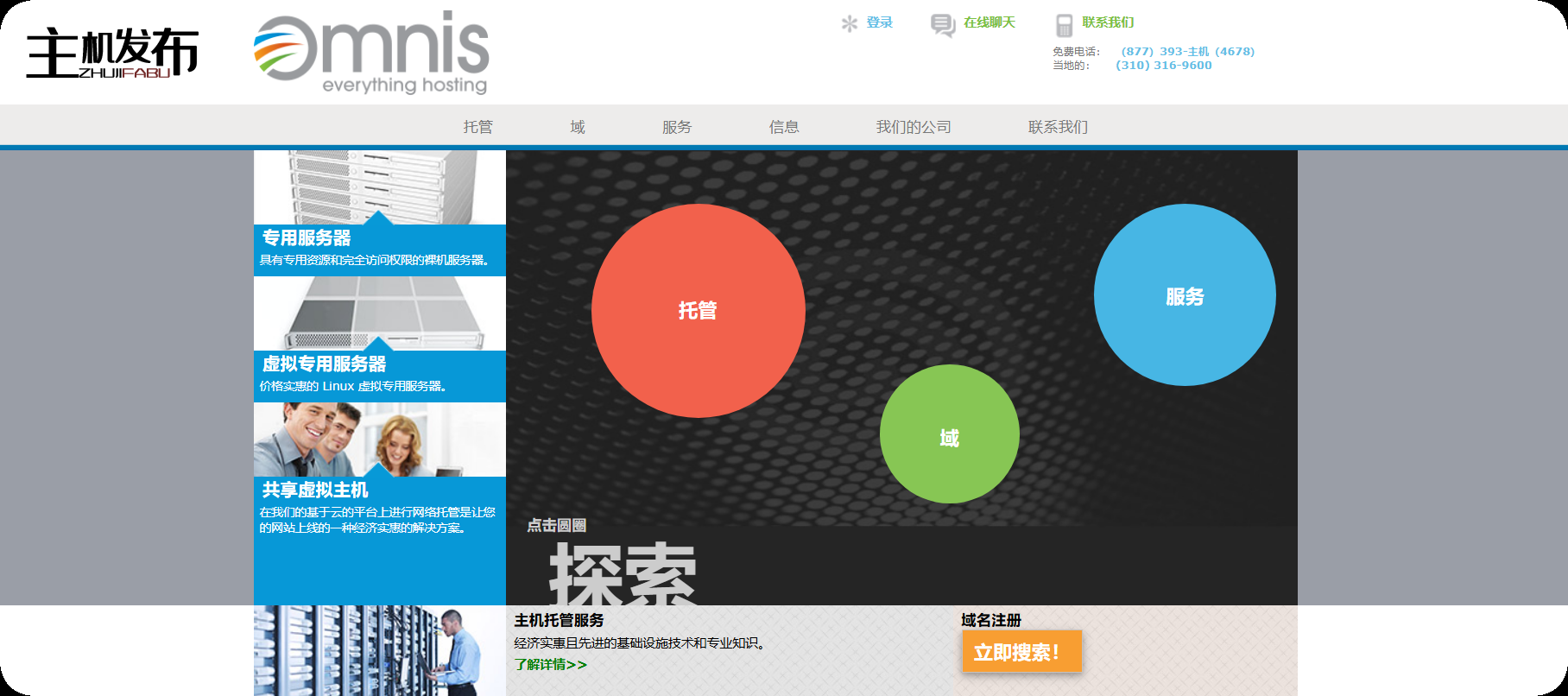This screenshot has height=696, width=1568.
Task: Click the orange 立即搜索! button
Action: (1021, 652)
